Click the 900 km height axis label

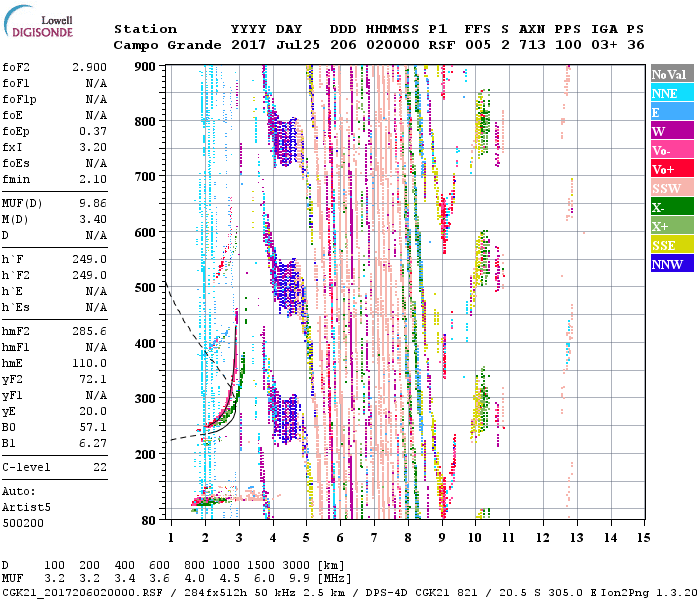[146, 66]
